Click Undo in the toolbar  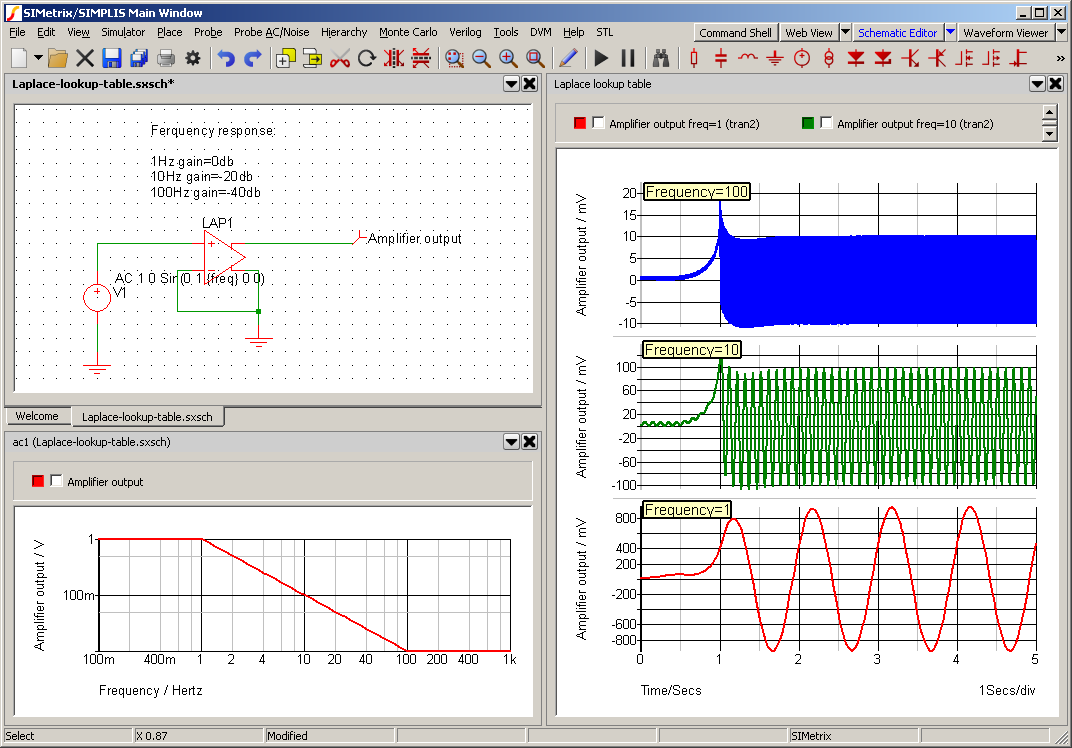point(227,58)
